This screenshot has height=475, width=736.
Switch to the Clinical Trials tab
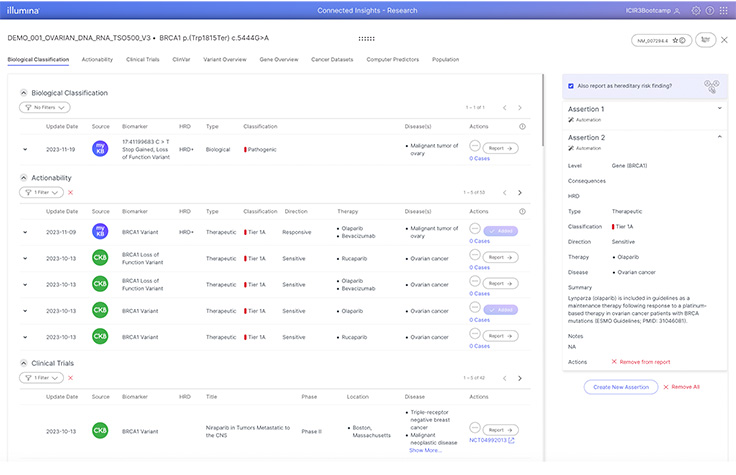pyautogui.click(x=141, y=60)
